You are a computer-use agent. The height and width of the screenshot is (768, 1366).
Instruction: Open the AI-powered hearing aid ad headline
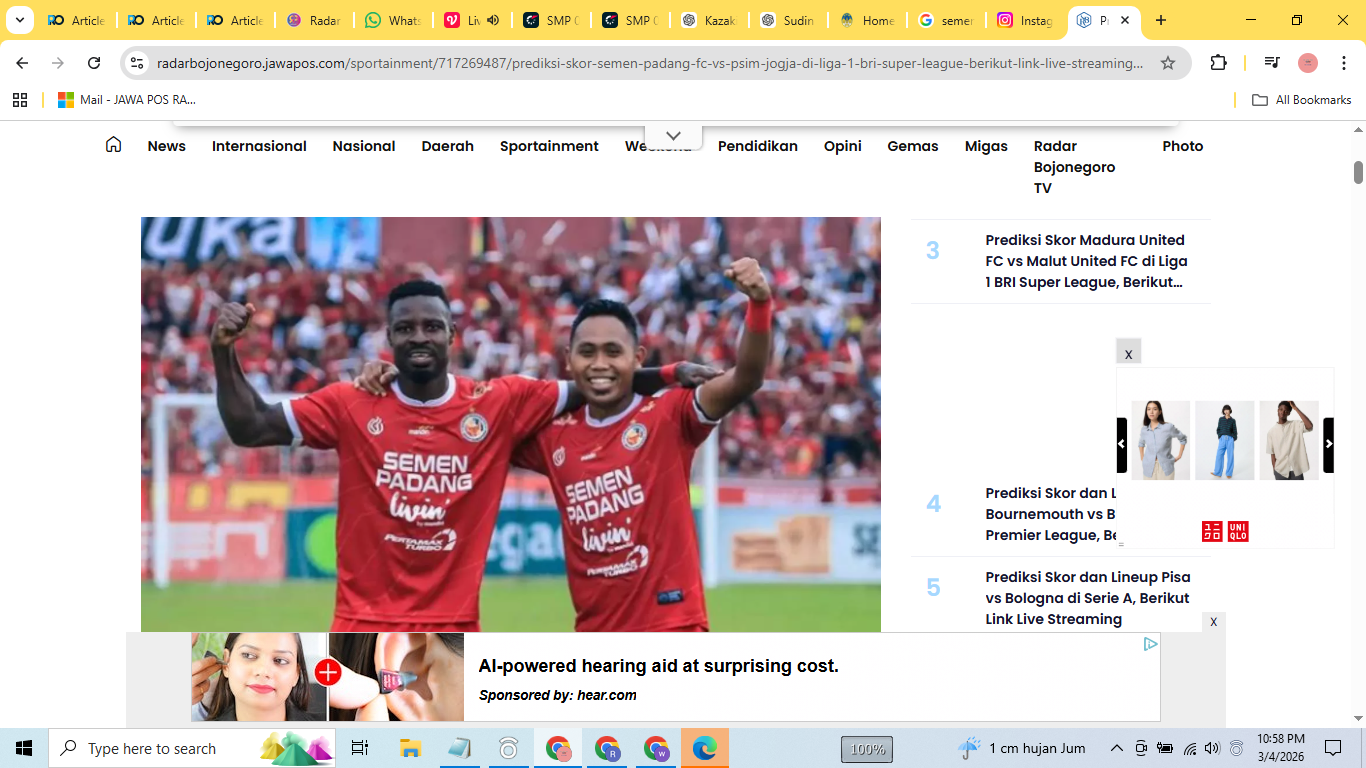(658, 666)
